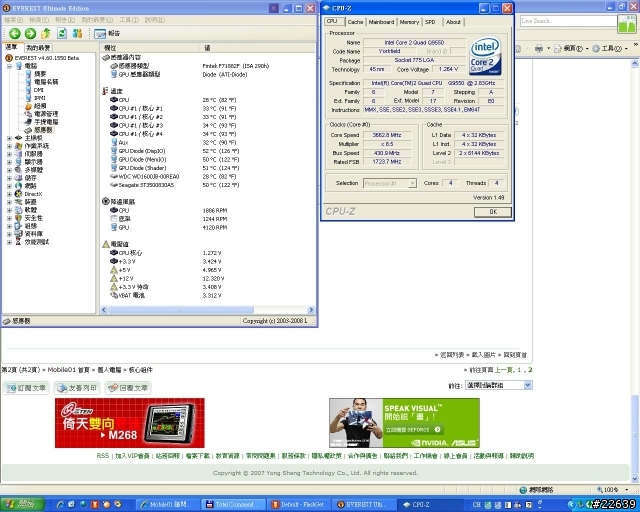Open the 說明 (Help) menu in EVEREST
The height and width of the screenshot is (512, 640).
(155, 20)
